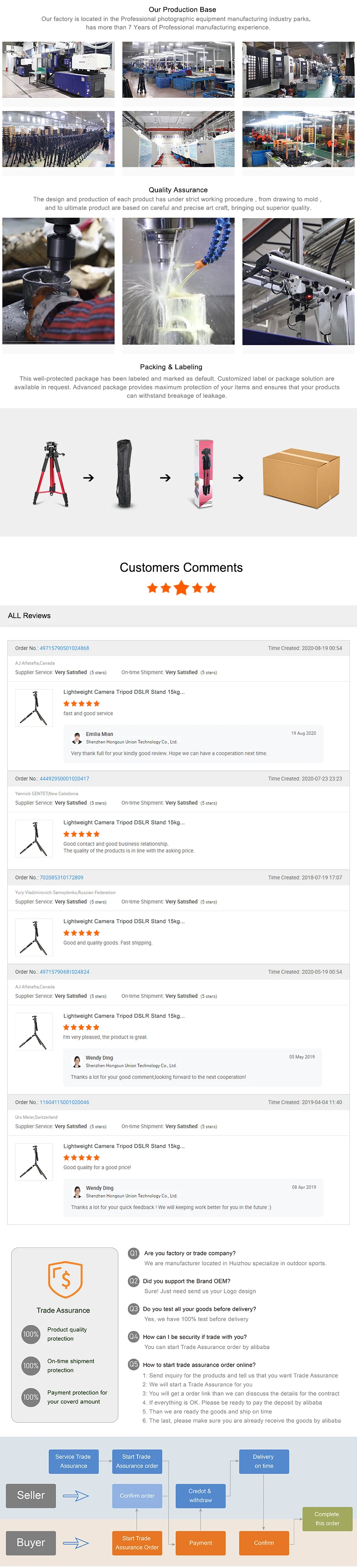
Task: Open the ALL Reviews tab
Action: [x=29, y=616]
